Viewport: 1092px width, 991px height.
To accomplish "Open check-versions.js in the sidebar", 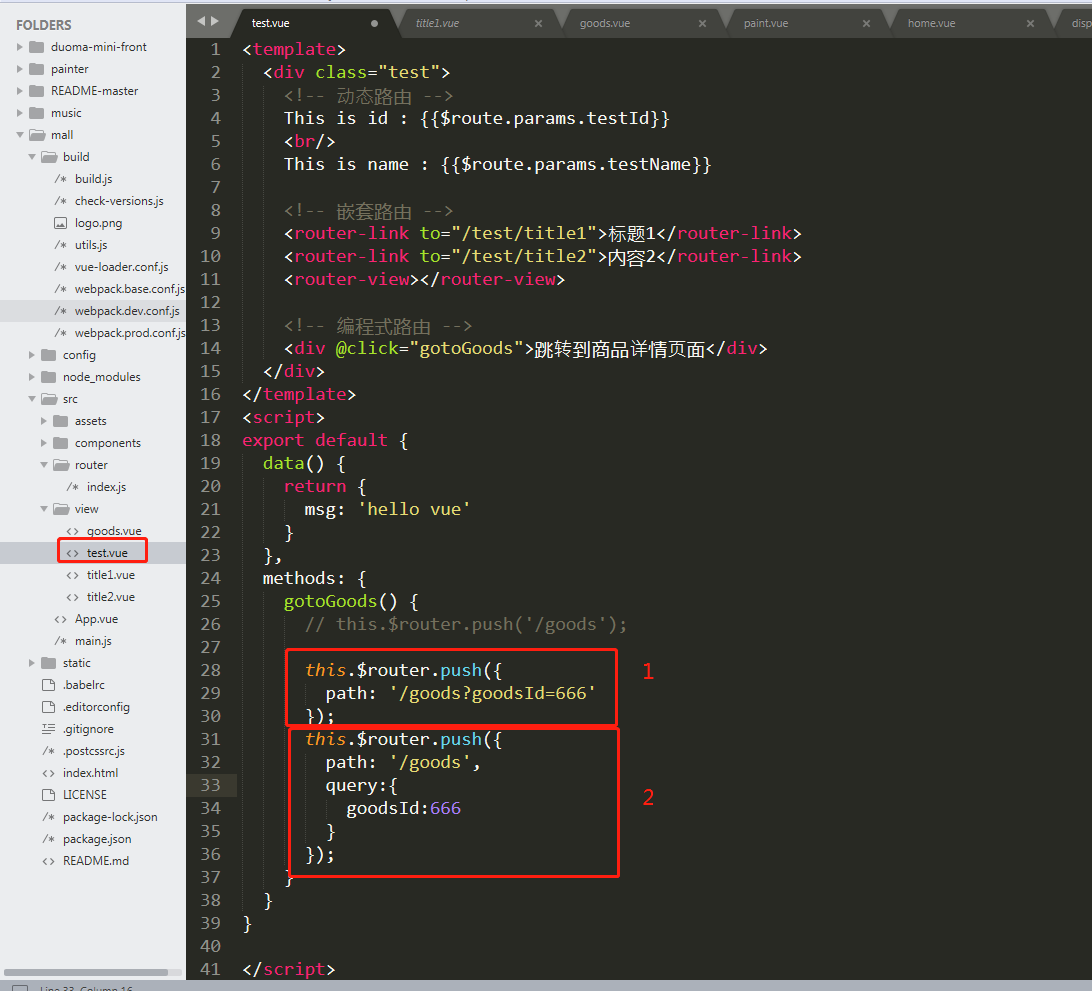I will pos(119,201).
